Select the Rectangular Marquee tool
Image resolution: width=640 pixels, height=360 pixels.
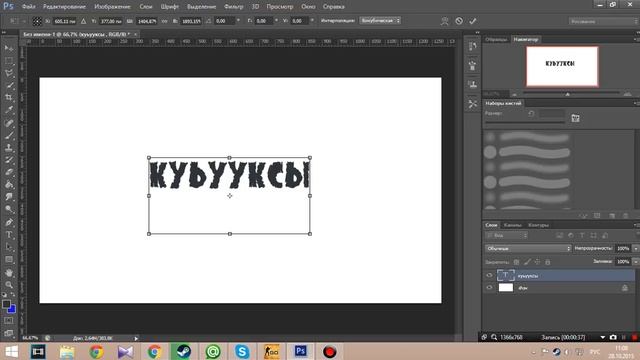click(9, 61)
